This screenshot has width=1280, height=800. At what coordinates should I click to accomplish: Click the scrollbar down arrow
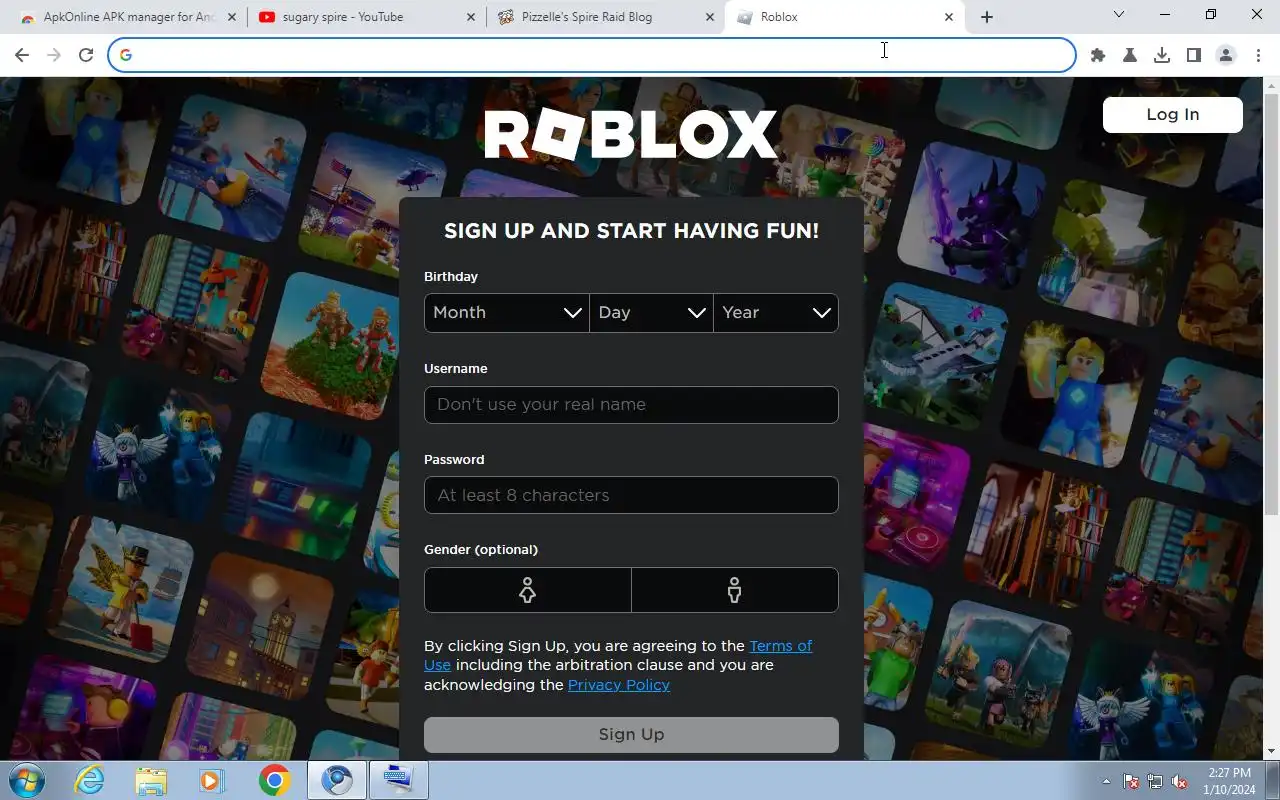point(1271,751)
